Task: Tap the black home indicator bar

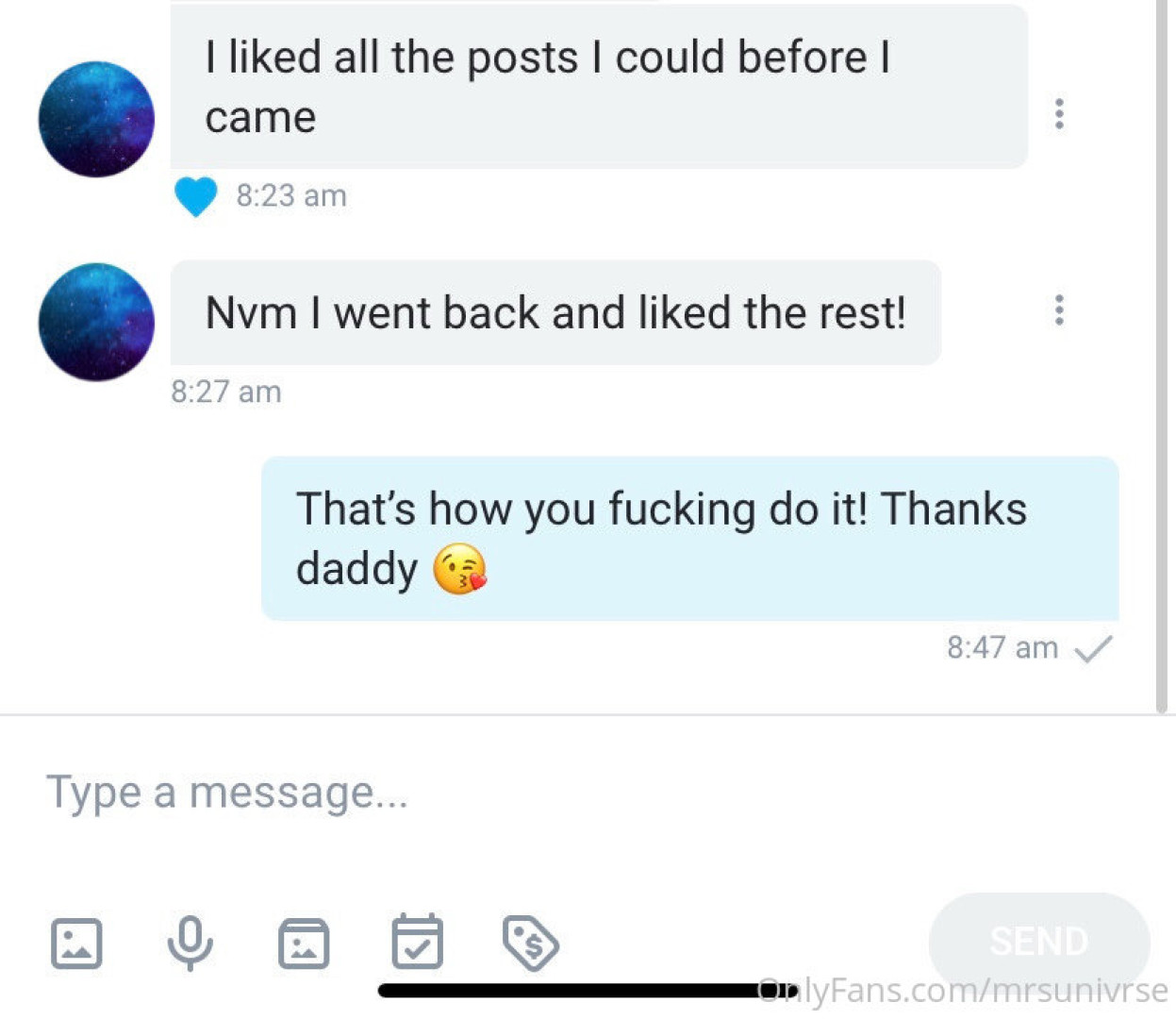Action: point(585,991)
